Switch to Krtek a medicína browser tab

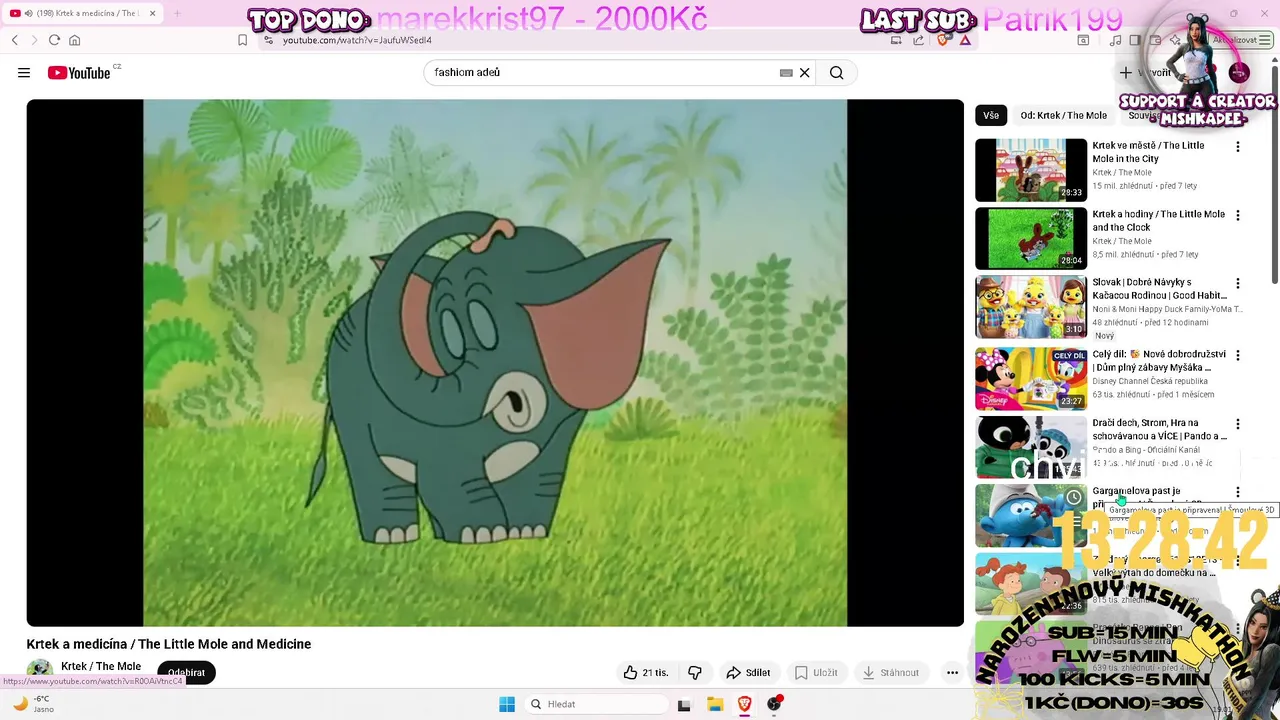84,13
